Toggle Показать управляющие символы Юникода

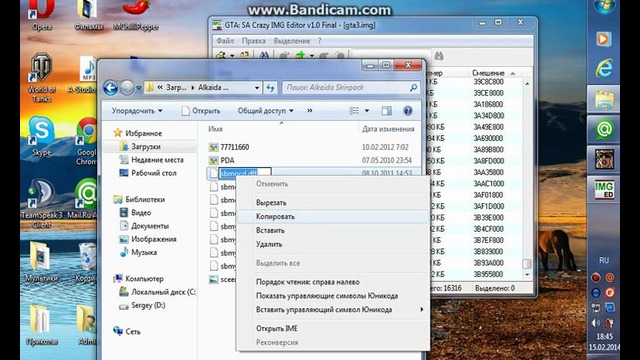coord(327,296)
